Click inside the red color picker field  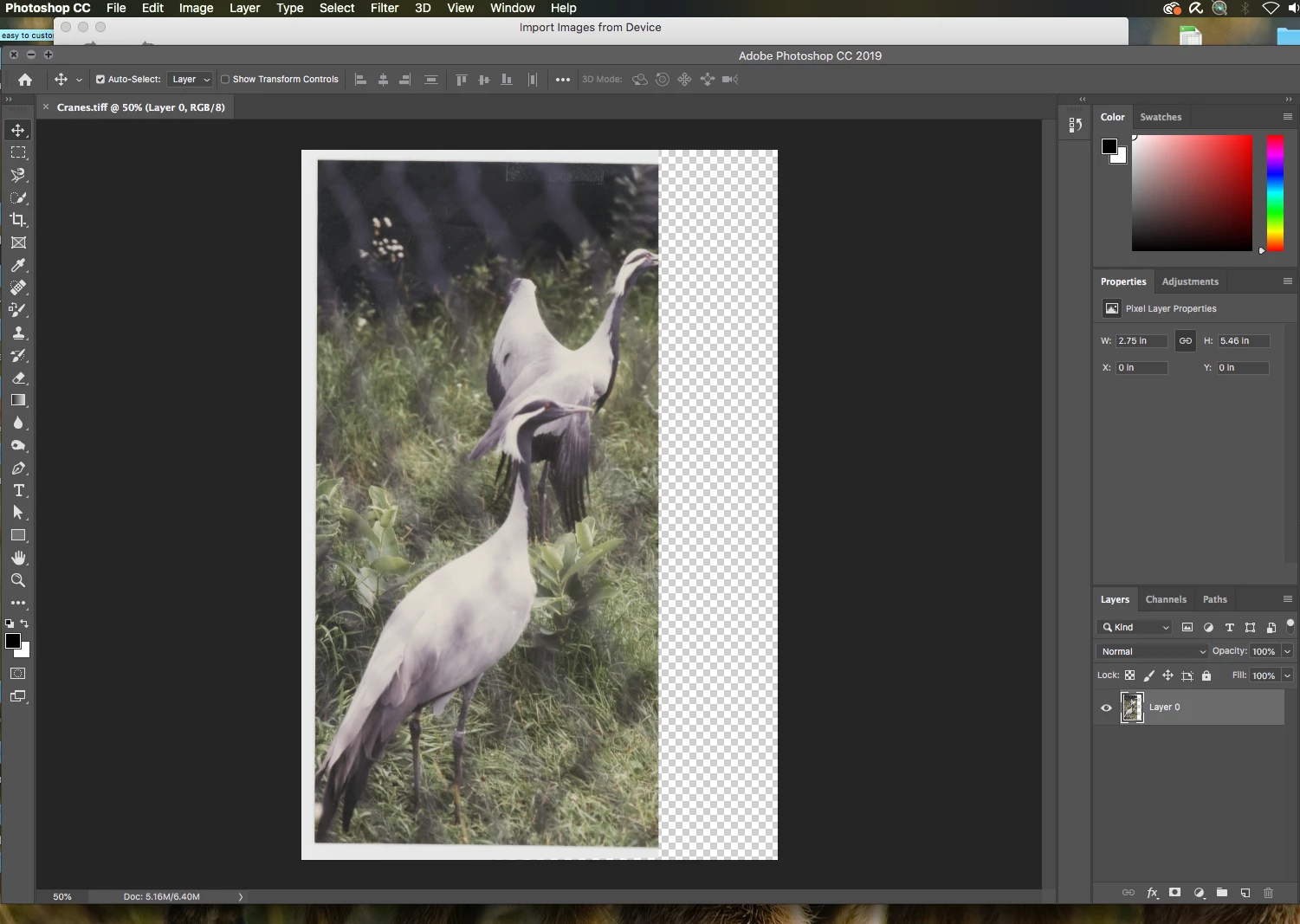tap(1192, 193)
